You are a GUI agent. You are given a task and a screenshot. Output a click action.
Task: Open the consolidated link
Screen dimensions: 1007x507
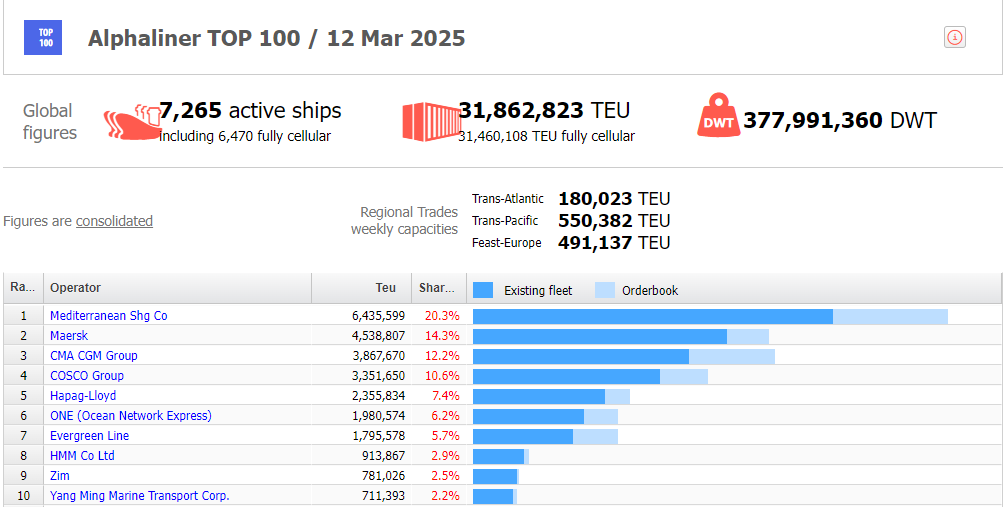114,221
